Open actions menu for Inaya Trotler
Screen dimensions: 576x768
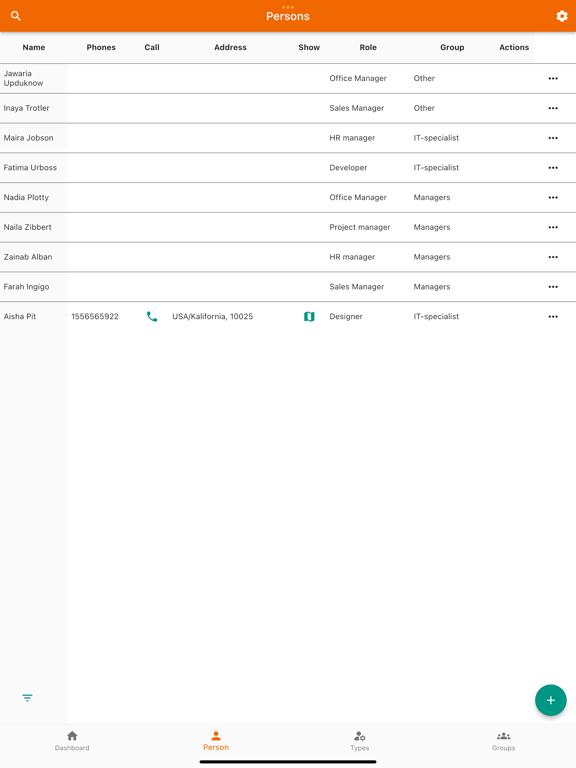click(x=553, y=108)
